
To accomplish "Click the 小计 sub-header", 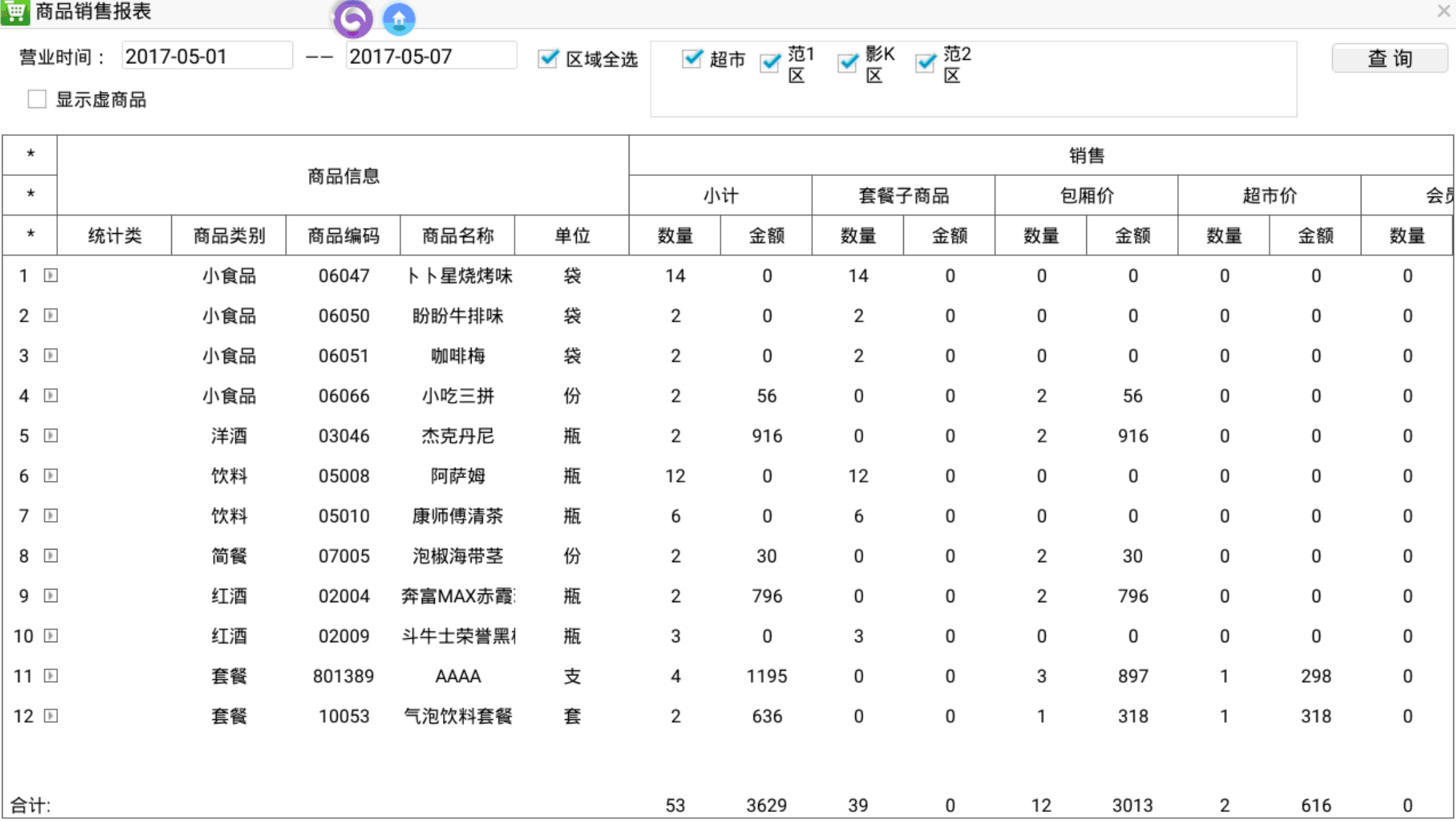I will 721,195.
